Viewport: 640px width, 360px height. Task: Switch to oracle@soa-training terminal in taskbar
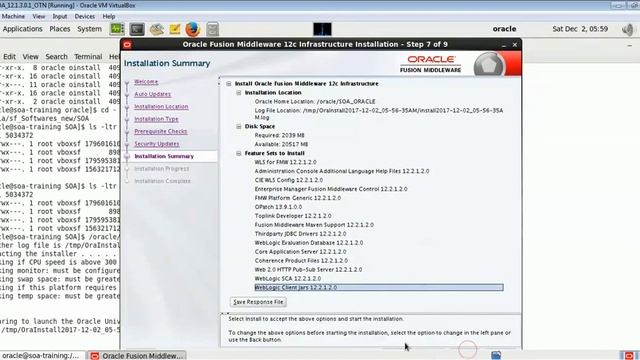(x=42, y=356)
